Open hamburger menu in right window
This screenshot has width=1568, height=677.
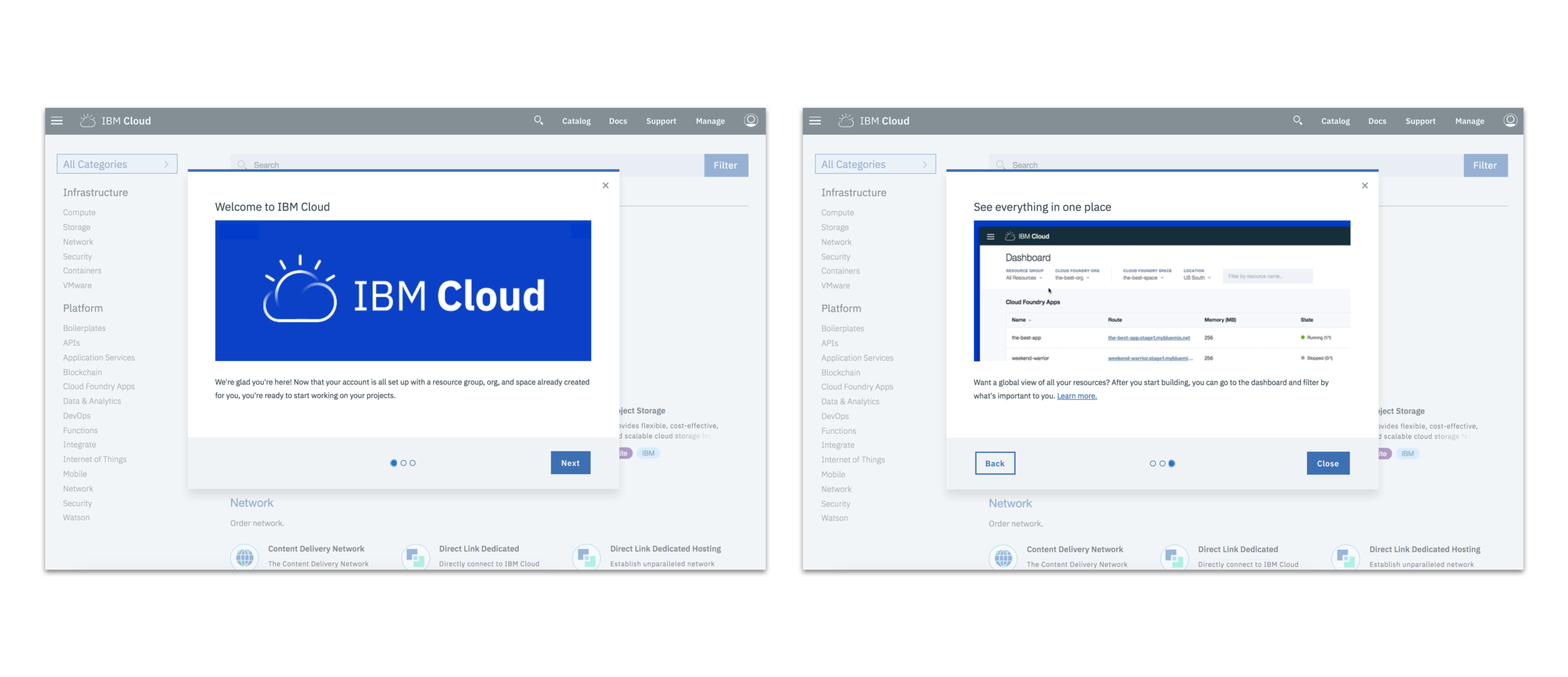point(815,121)
